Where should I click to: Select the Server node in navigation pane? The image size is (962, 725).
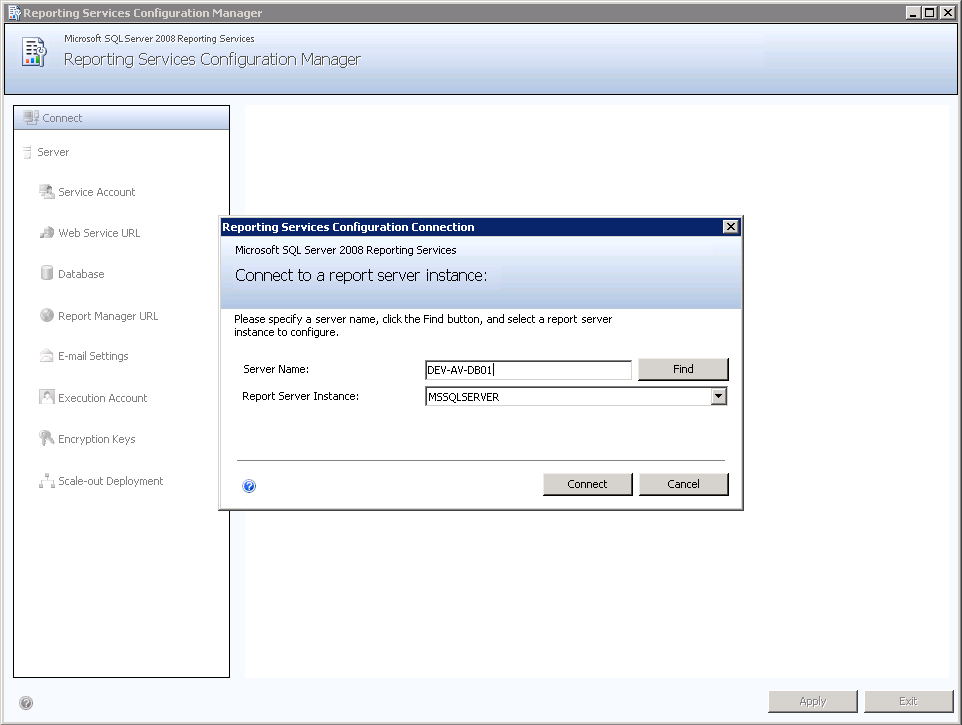(53, 152)
